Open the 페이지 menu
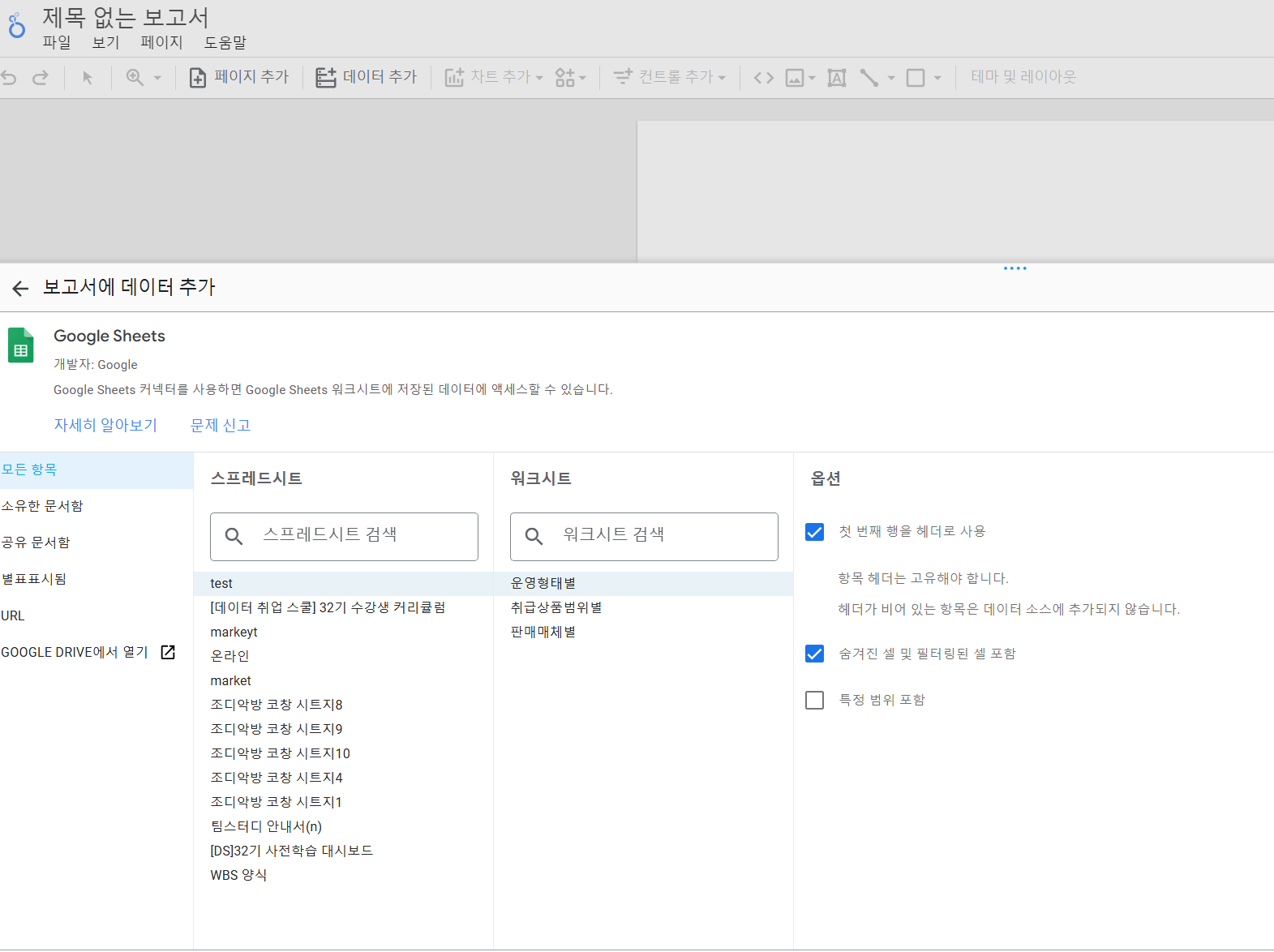The image size is (1274, 952). pyautogui.click(x=162, y=42)
